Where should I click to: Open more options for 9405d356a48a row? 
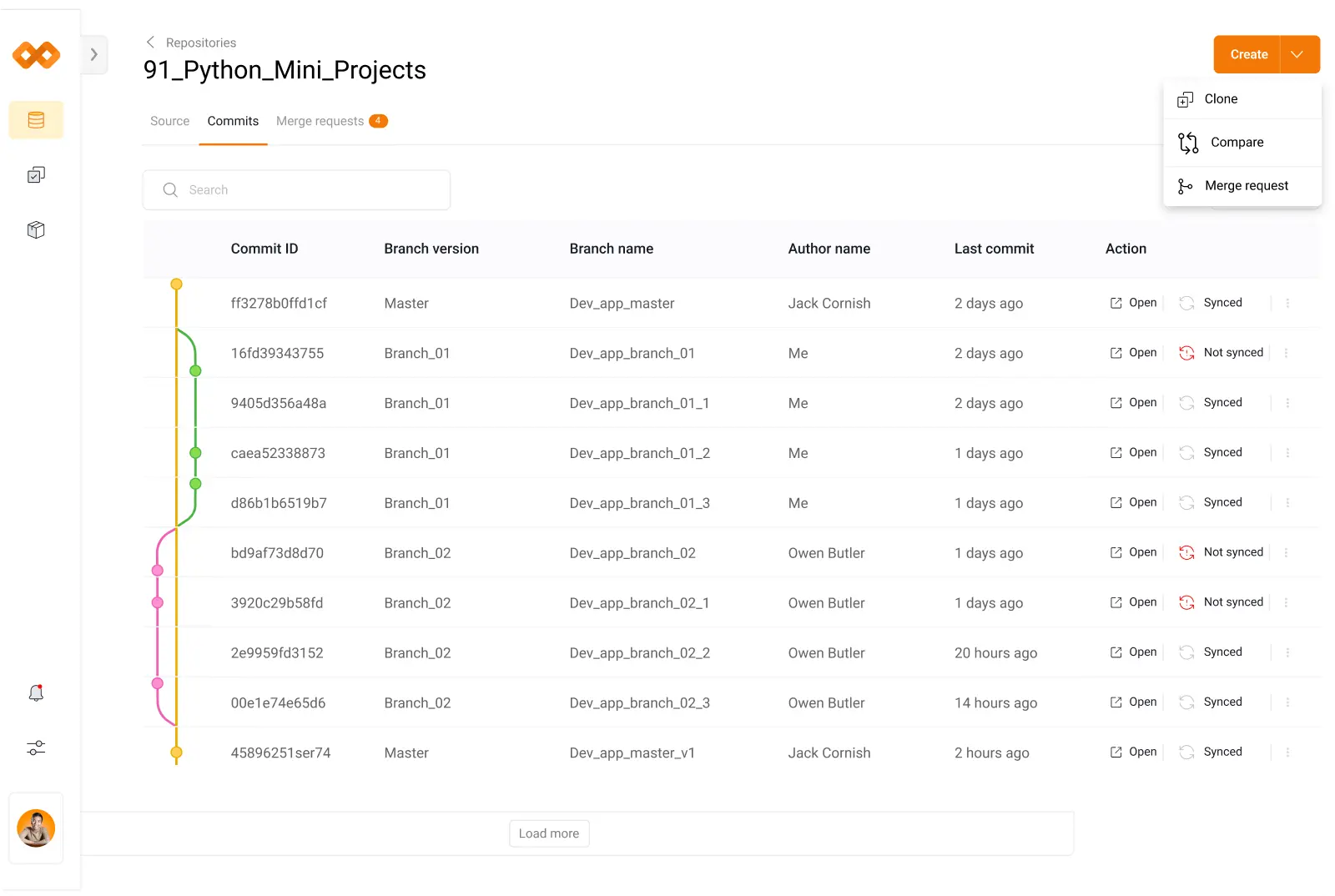pos(1287,403)
